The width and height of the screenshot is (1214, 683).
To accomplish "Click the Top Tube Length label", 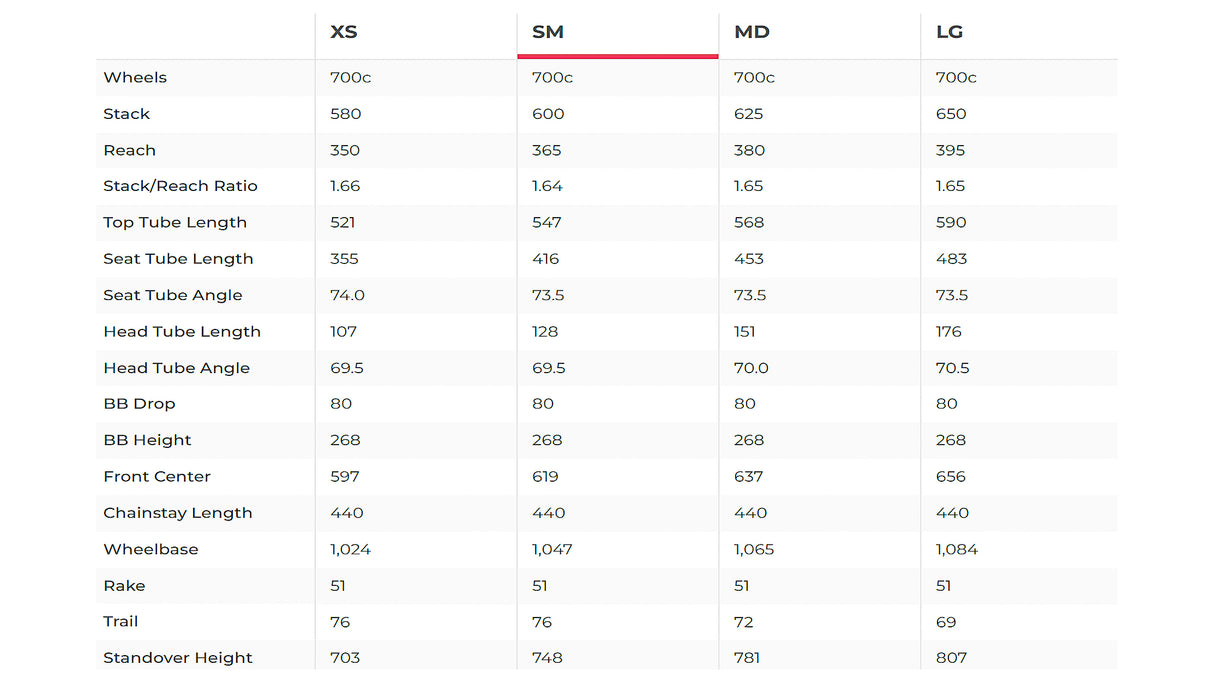I will [x=175, y=223].
